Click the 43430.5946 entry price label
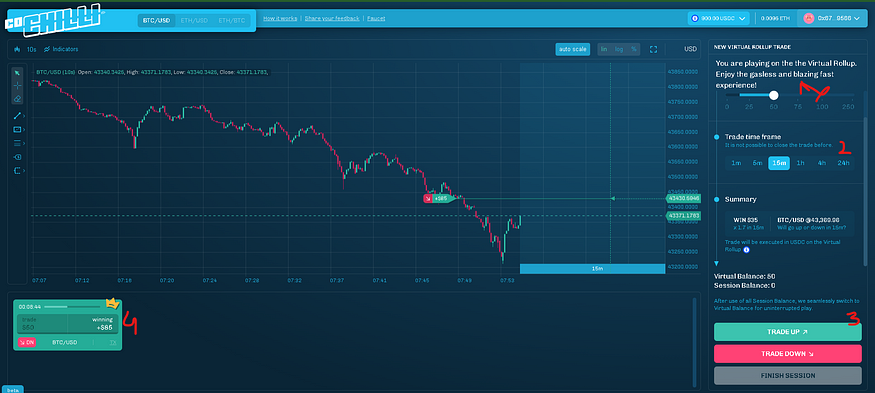This screenshot has height=393, width=875. coord(683,198)
